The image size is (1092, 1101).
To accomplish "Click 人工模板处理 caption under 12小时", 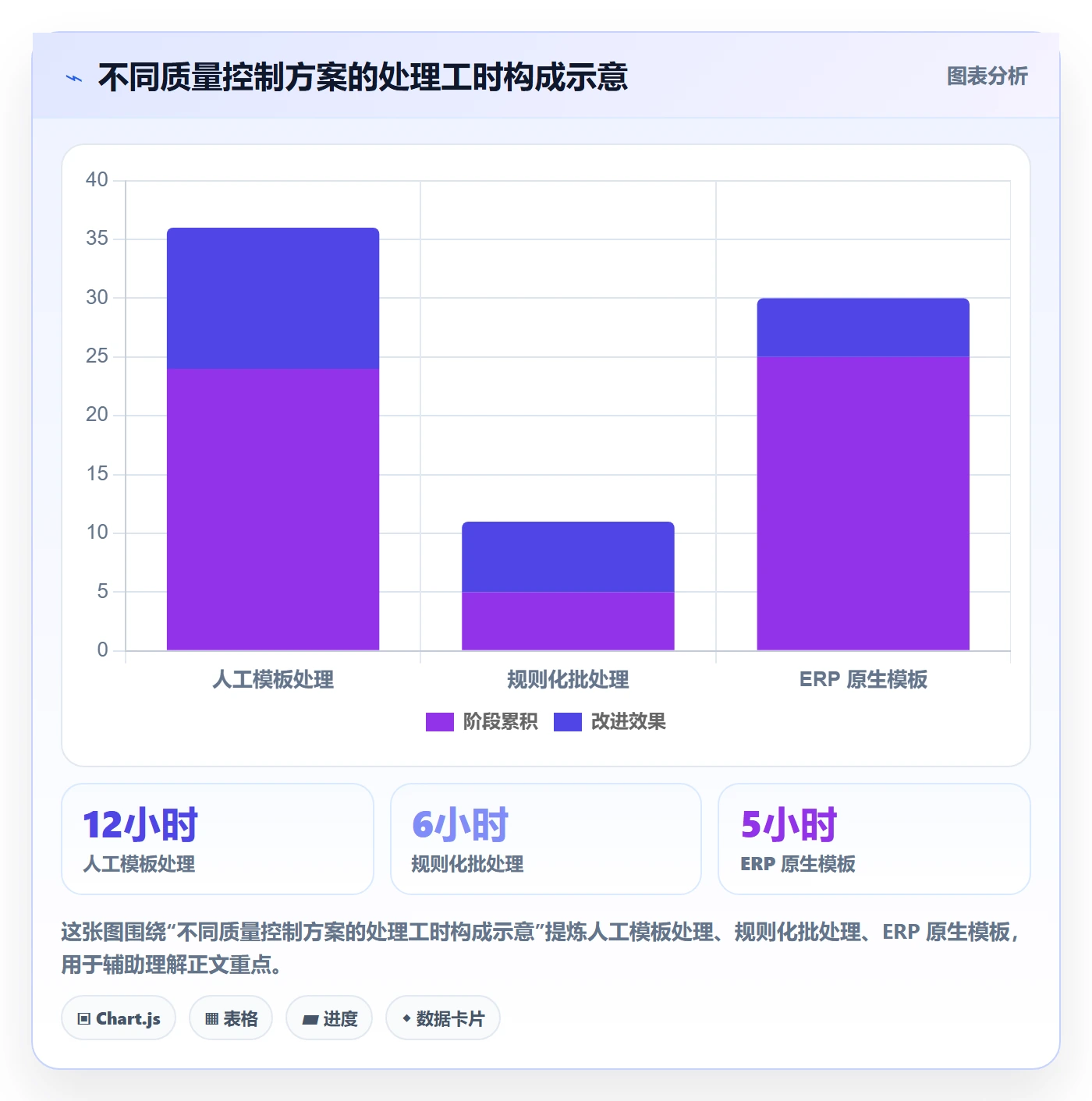I will (139, 864).
